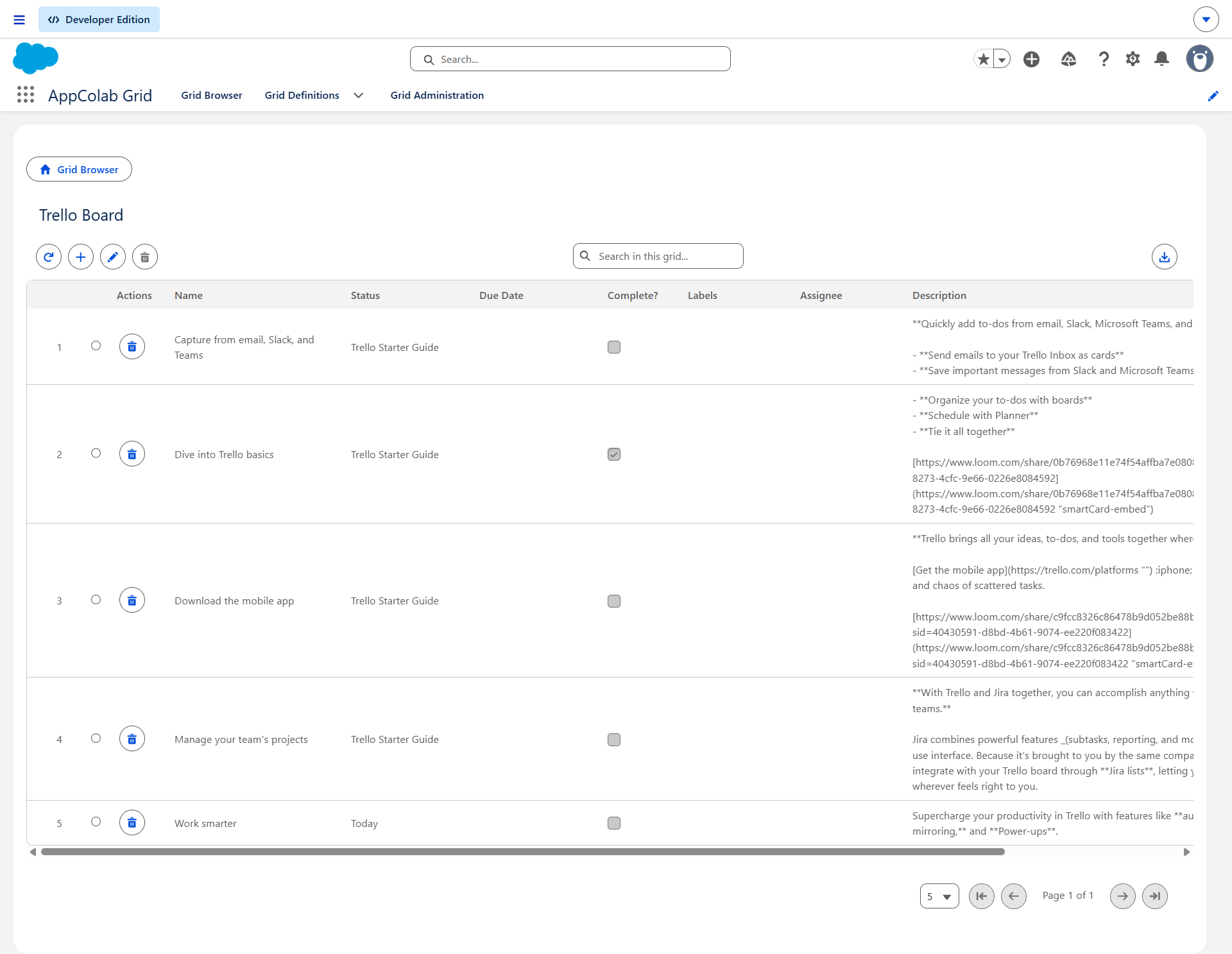Select radio for 'Download the mobile app'
Image resolution: width=1232 pixels, height=954 pixels.
[x=96, y=600]
